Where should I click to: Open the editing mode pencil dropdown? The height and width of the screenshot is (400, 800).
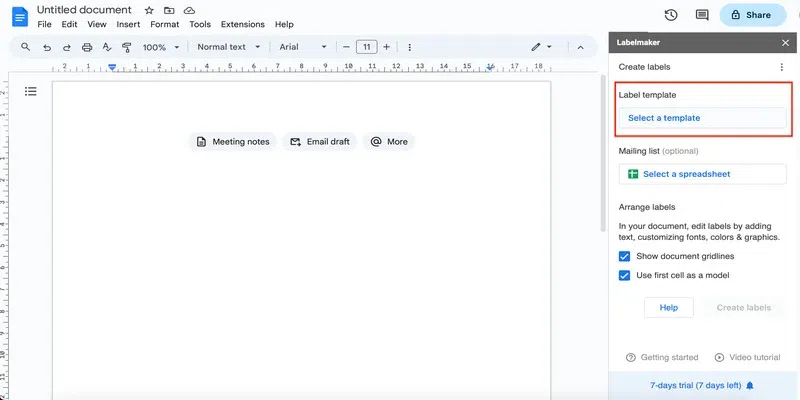tap(541, 47)
